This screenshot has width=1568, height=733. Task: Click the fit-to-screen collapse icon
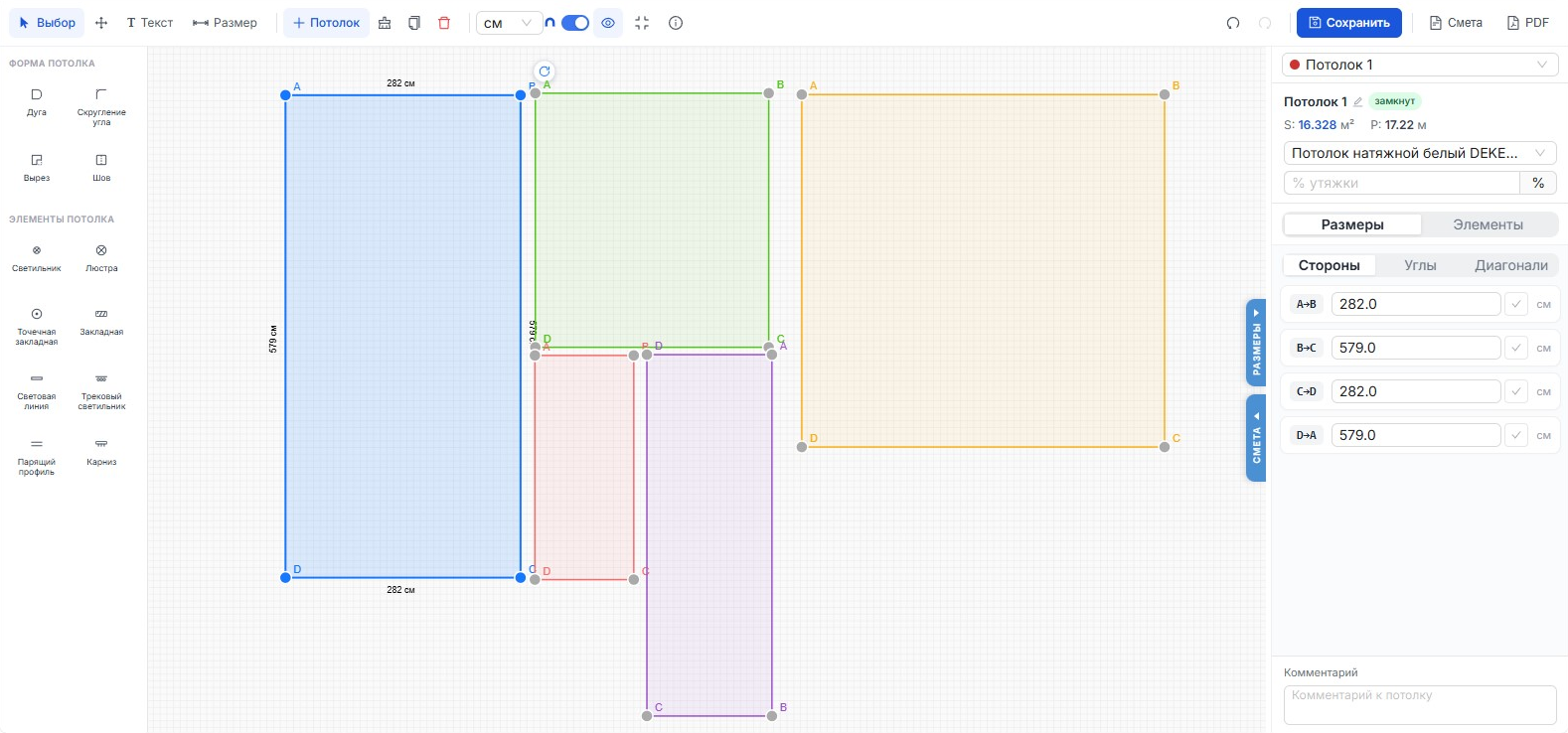pyautogui.click(x=642, y=23)
